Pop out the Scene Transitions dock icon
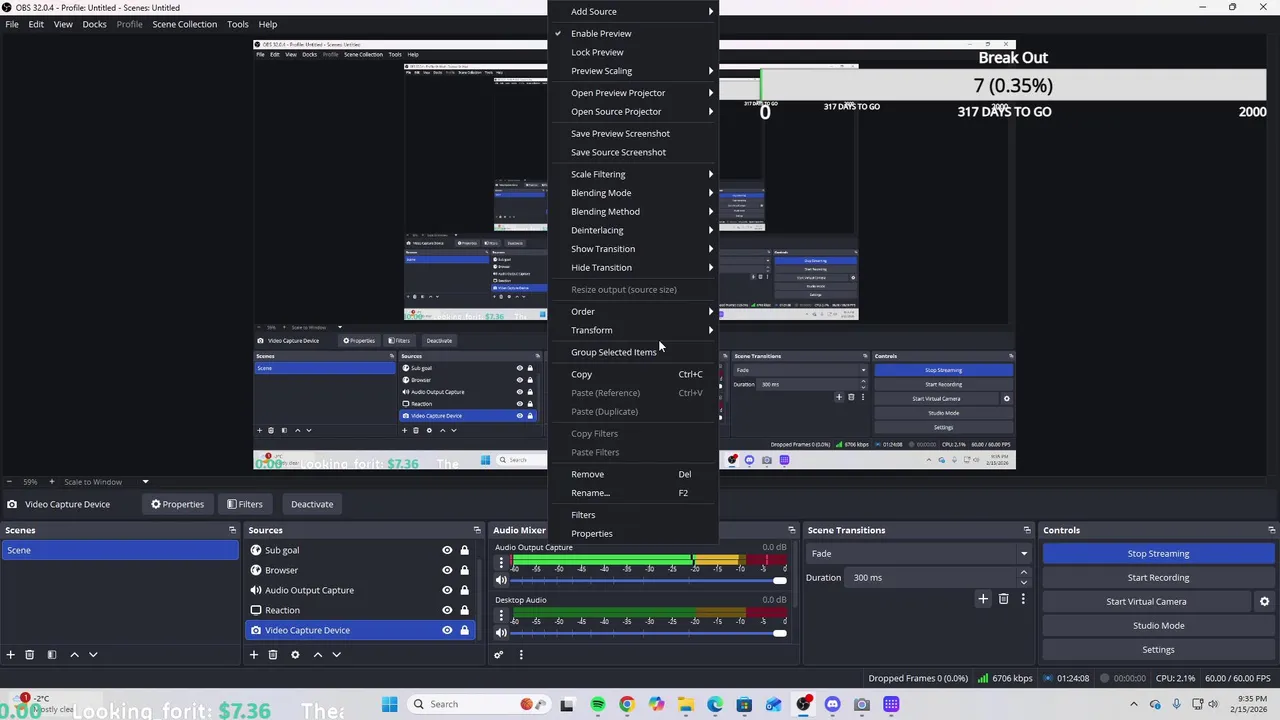 click(1027, 530)
